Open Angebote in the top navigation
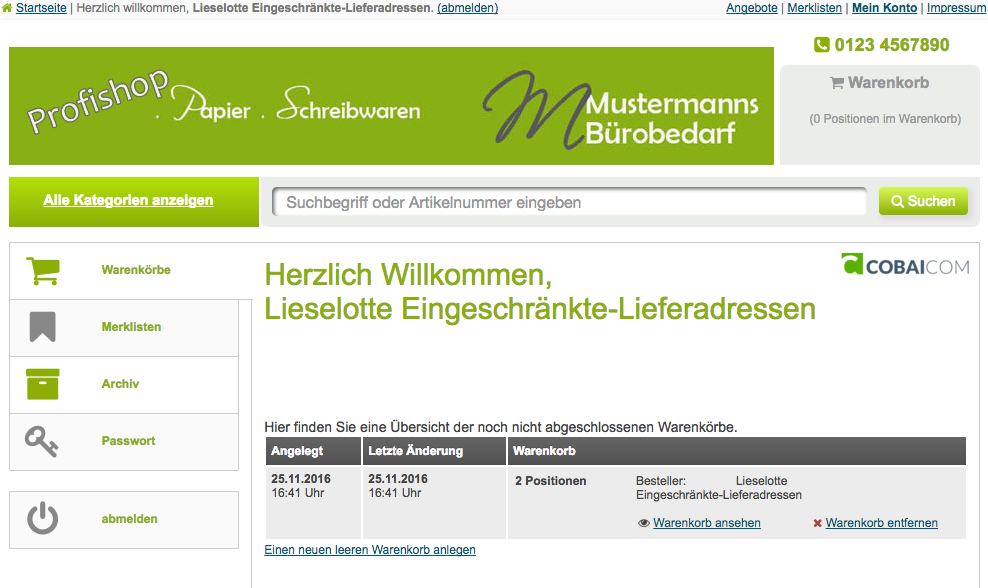The width and height of the screenshot is (988, 588). 751,8
